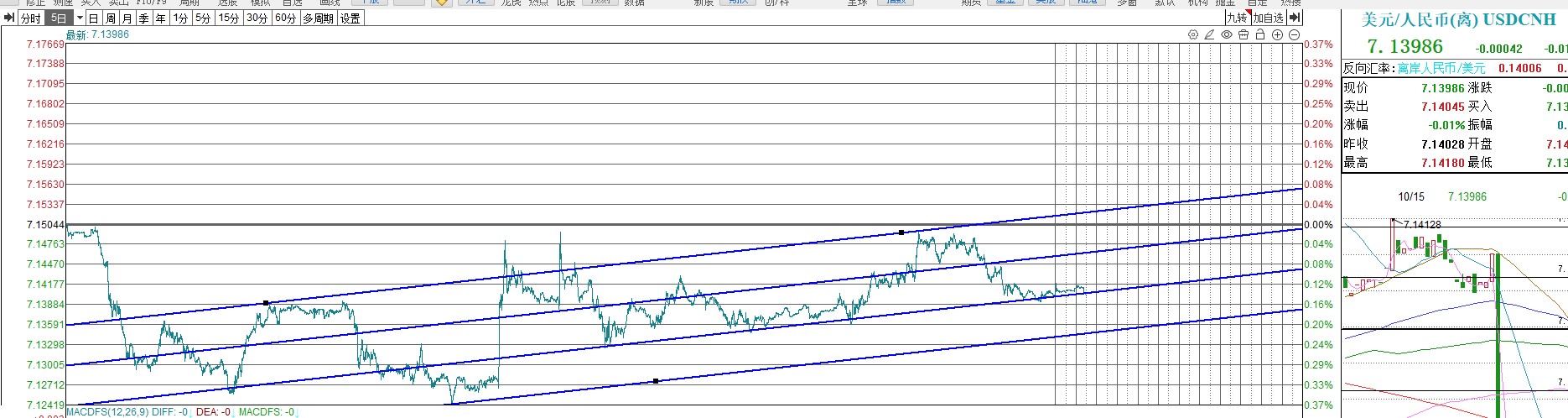The width and height of the screenshot is (1568, 418).
Task: Open the 离岸人民币/美元 reverse rate link
Action: [x=1441, y=68]
